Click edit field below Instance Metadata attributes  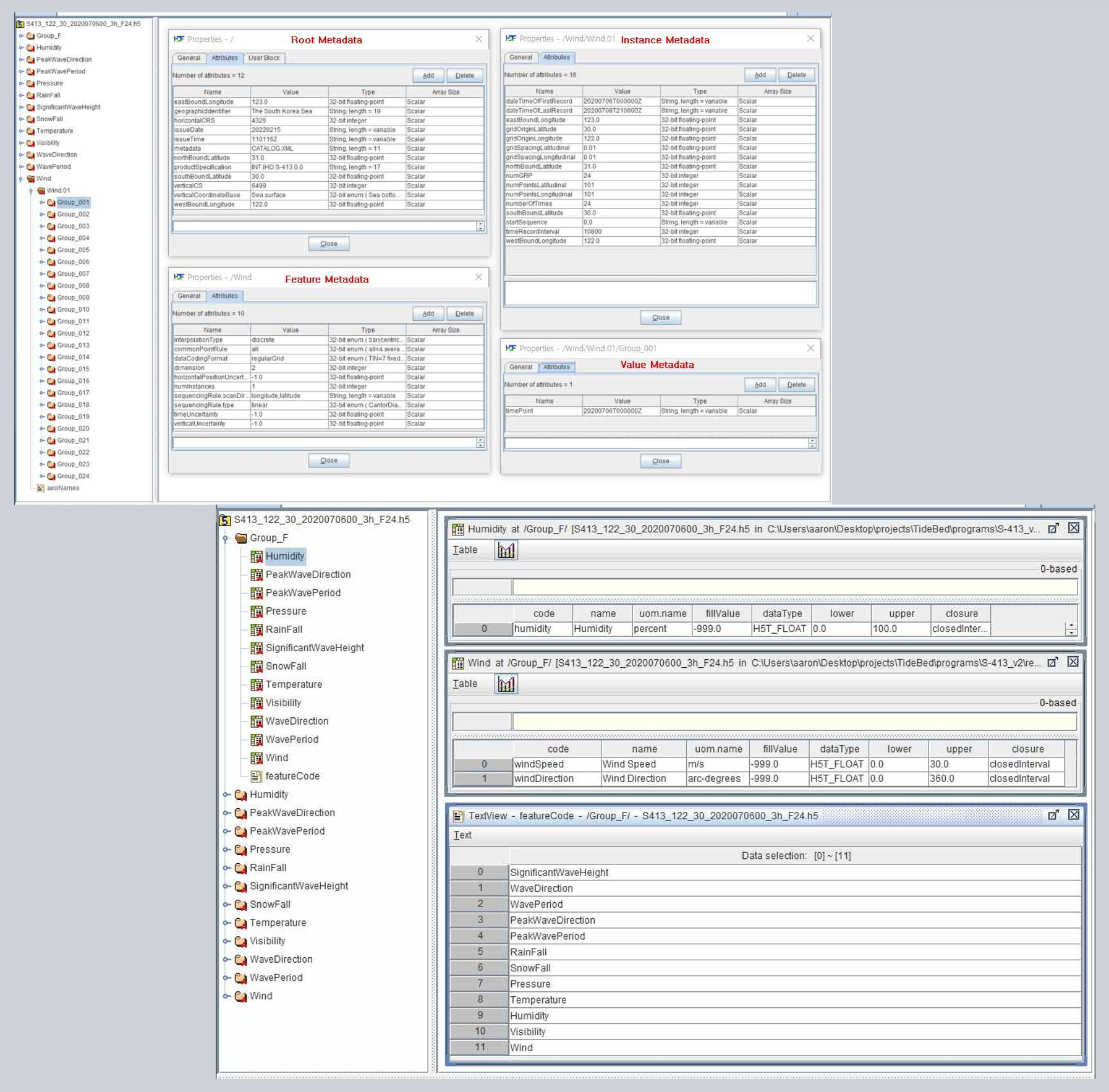[x=660, y=293]
